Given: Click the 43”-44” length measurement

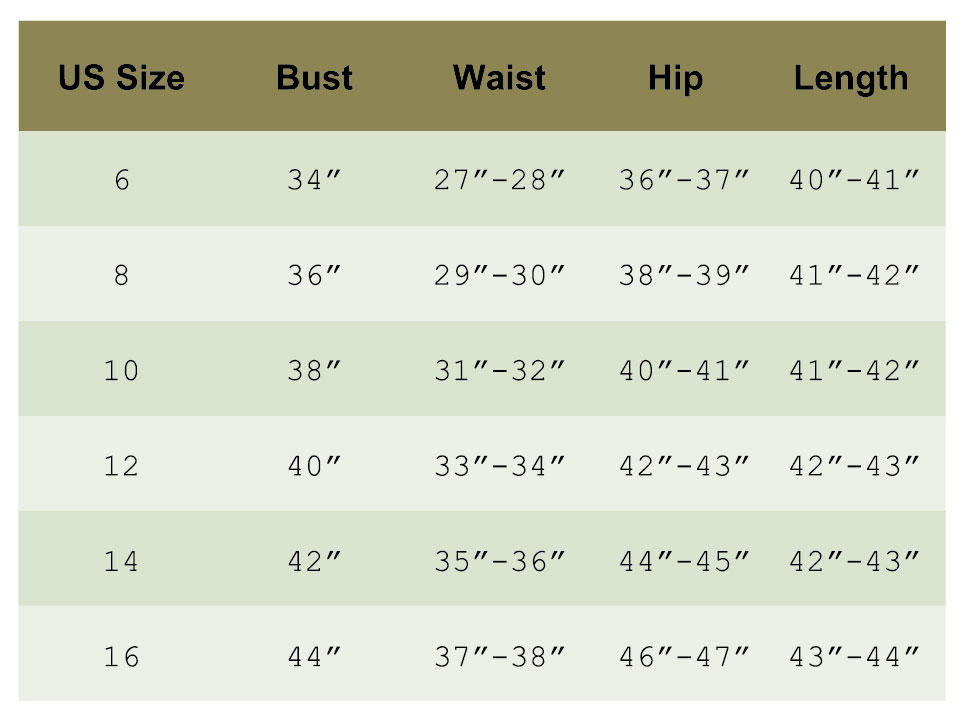Looking at the screenshot, I should click(x=854, y=657).
